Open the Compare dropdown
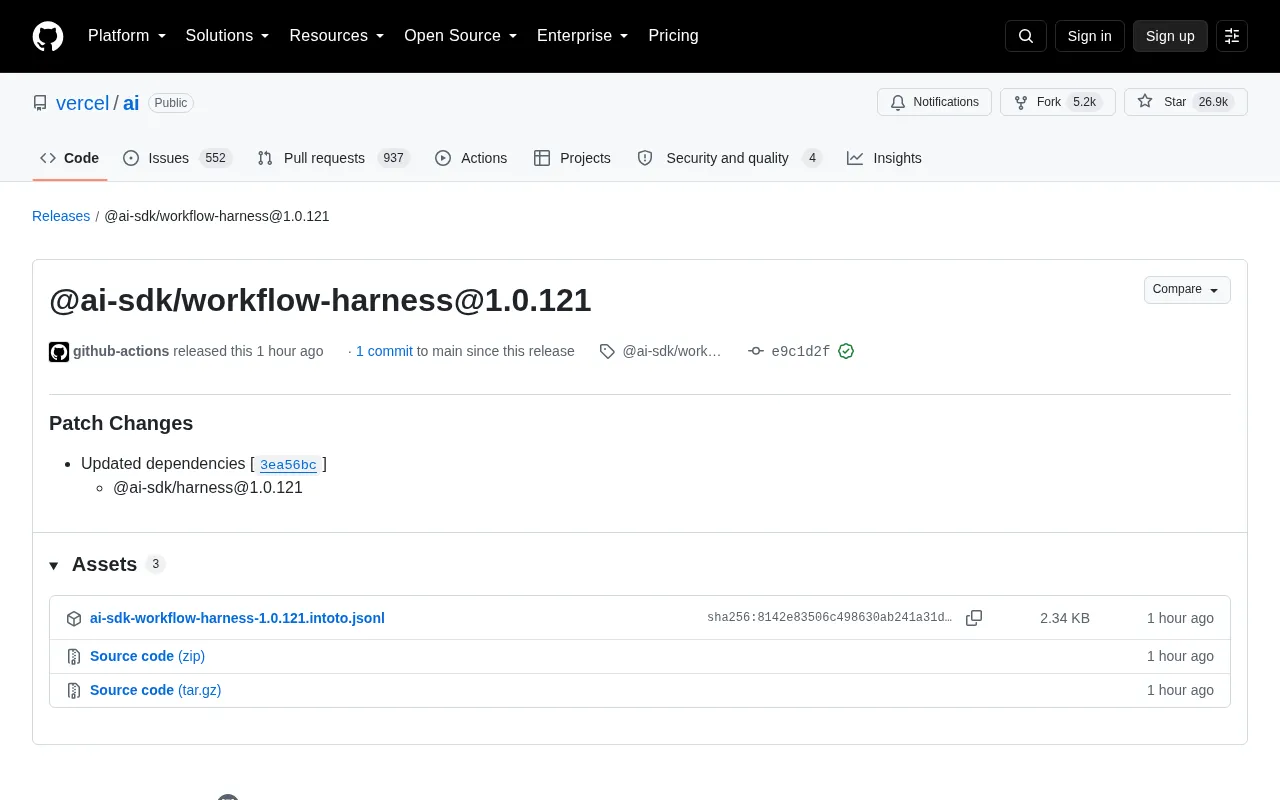The width and height of the screenshot is (1280, 800). click(1187, 290)
